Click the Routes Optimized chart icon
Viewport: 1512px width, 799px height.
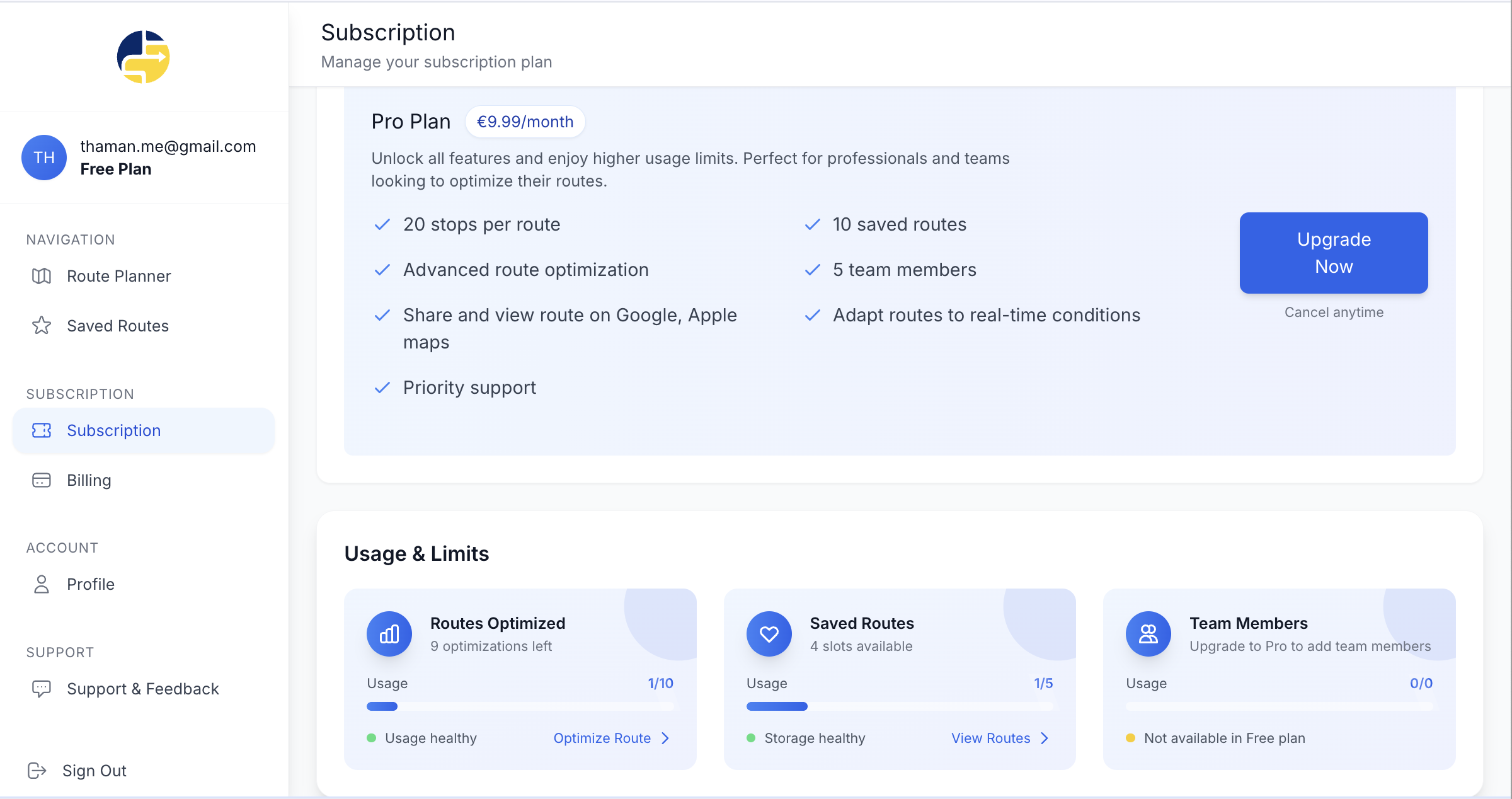click(389, 634)
